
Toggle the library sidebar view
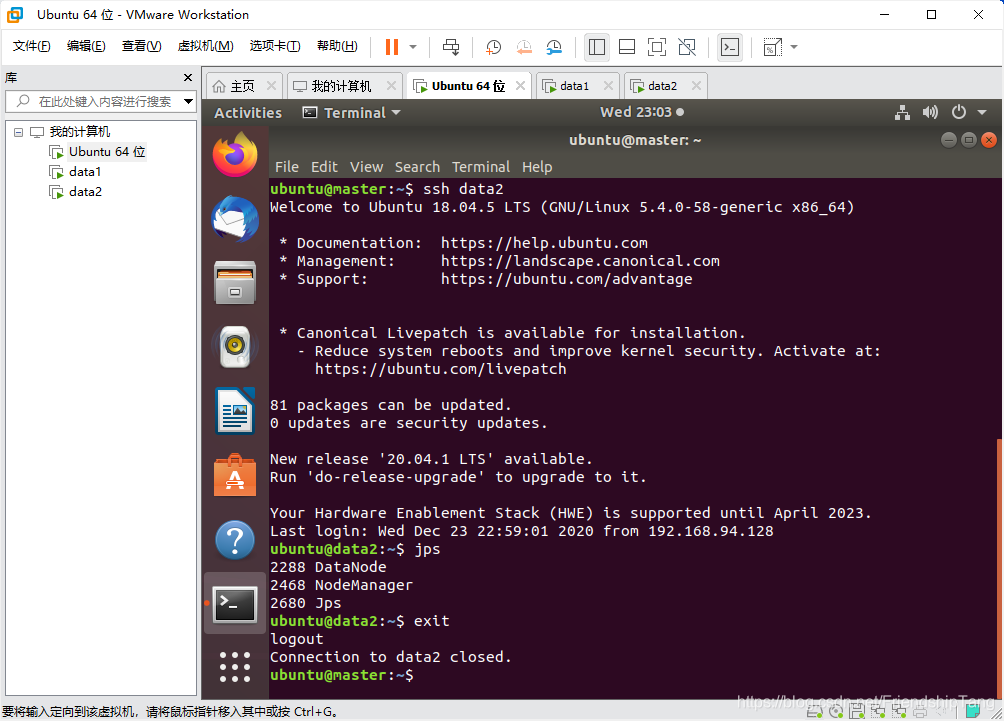tap(597, 47)
